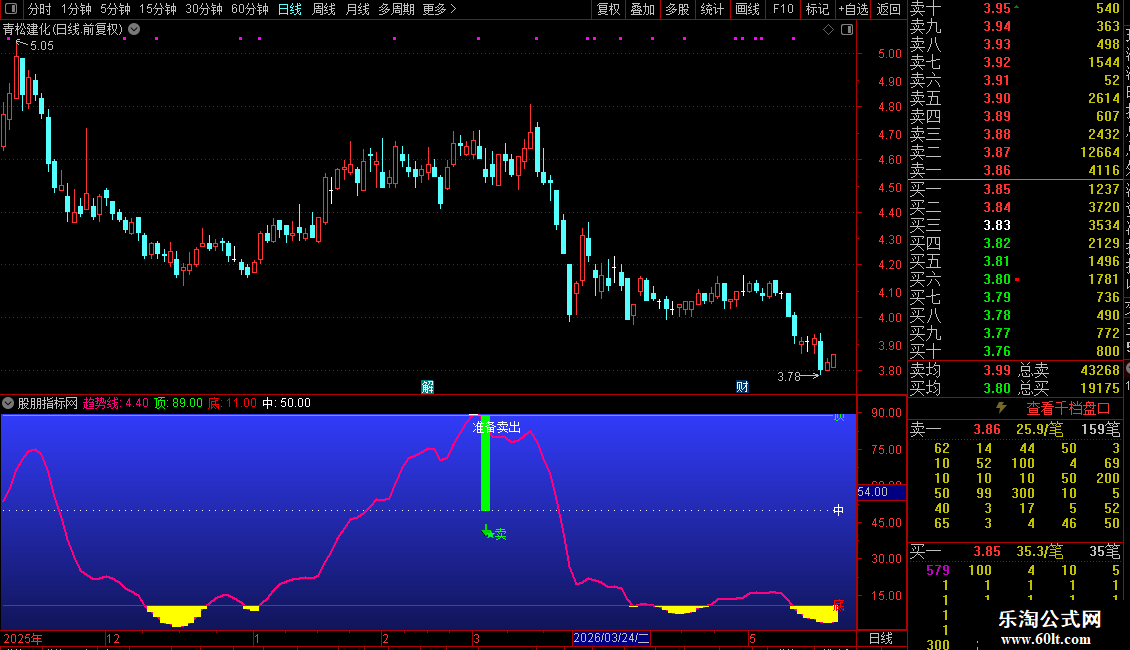Select the 1分钟 period
This screenshot has width=1130, height=650.
tap(76, 9)
